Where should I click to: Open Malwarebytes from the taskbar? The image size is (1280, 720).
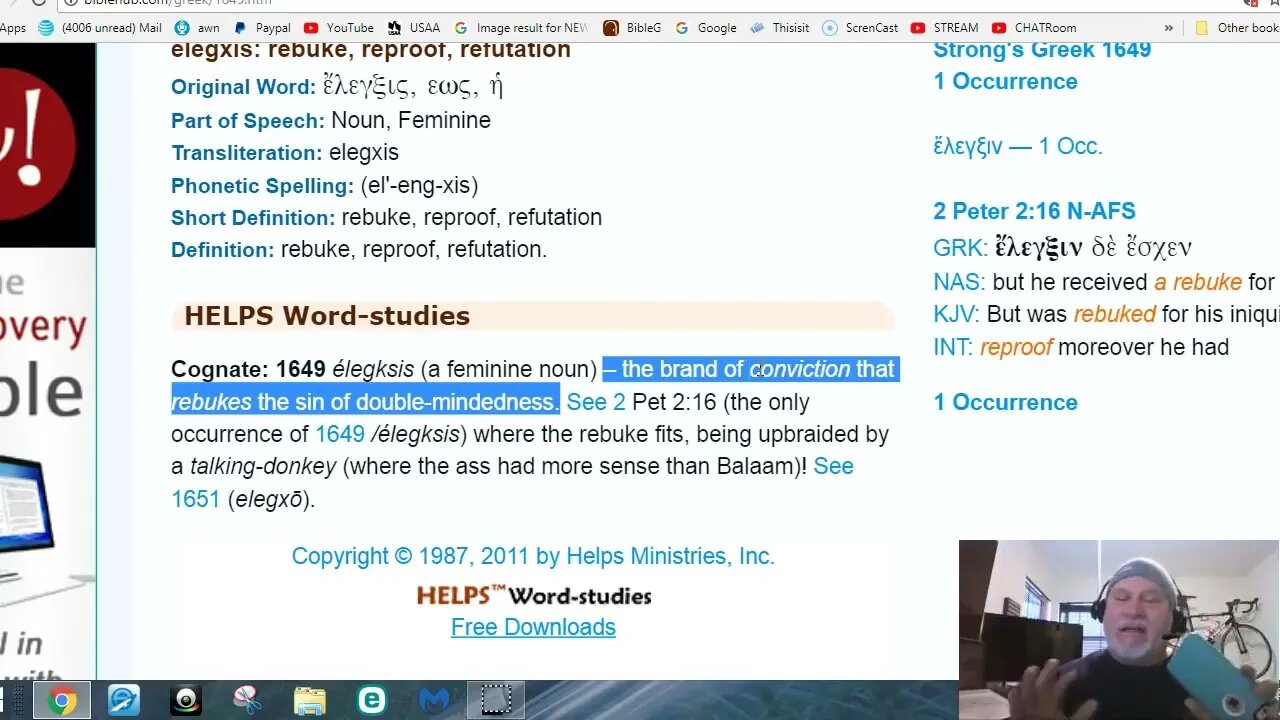434,701
